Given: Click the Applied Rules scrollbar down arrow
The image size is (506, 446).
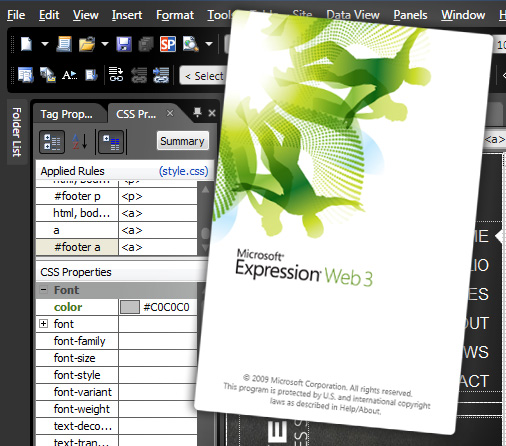Looking at the screenshot, I should [x=205, y=248].
